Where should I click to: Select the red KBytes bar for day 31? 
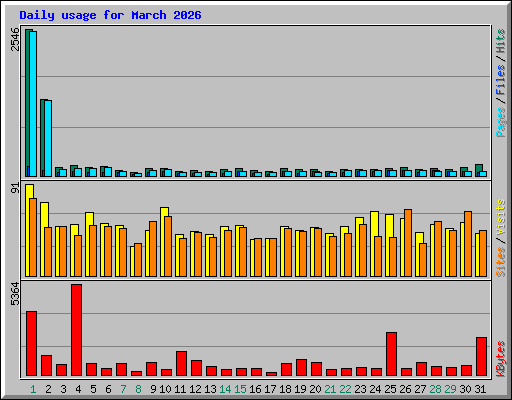click(x=481, y=357)
